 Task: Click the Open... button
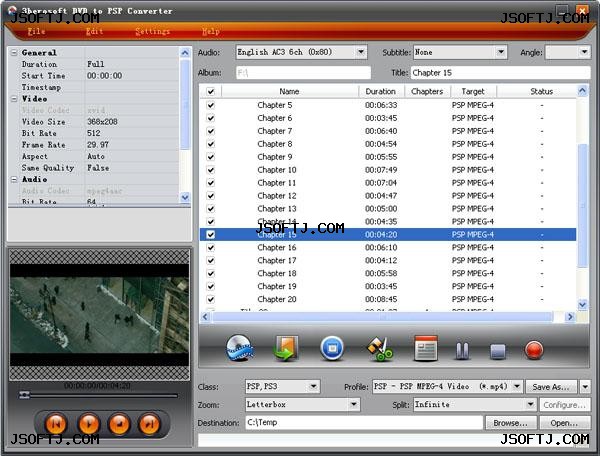[564, 423]
